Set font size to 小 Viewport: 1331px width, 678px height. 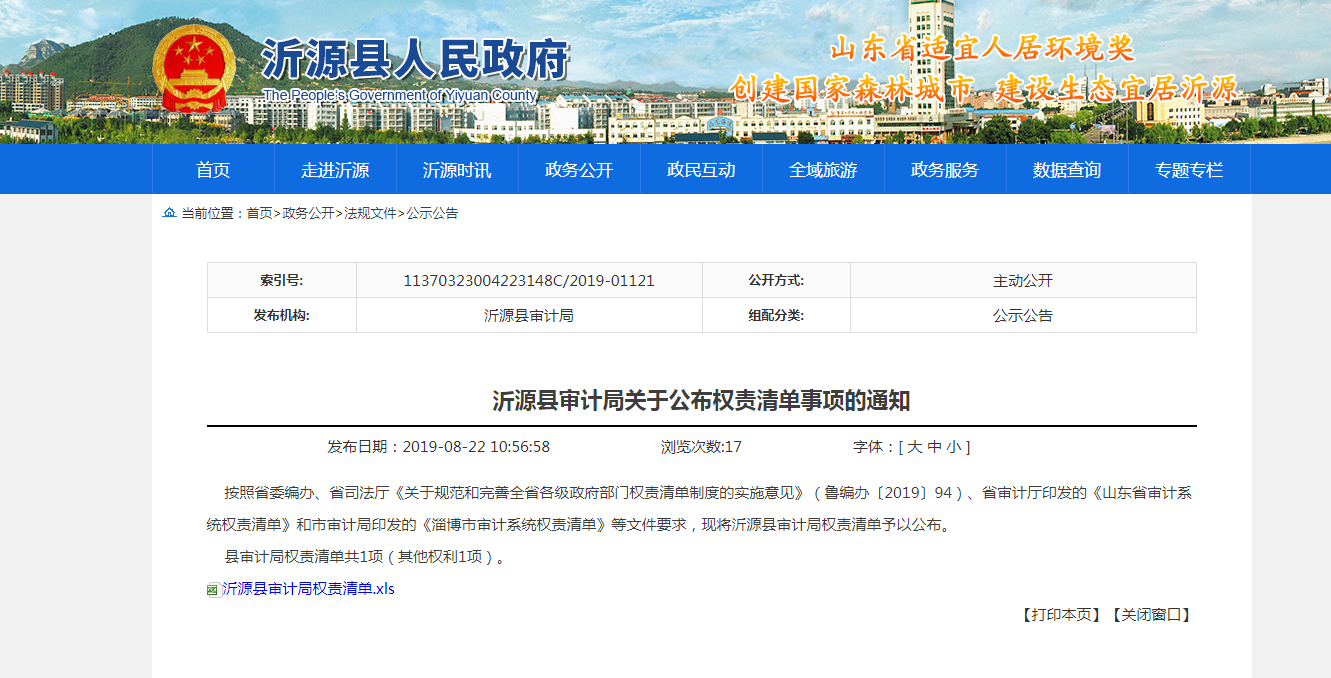[x=953, y=447]
